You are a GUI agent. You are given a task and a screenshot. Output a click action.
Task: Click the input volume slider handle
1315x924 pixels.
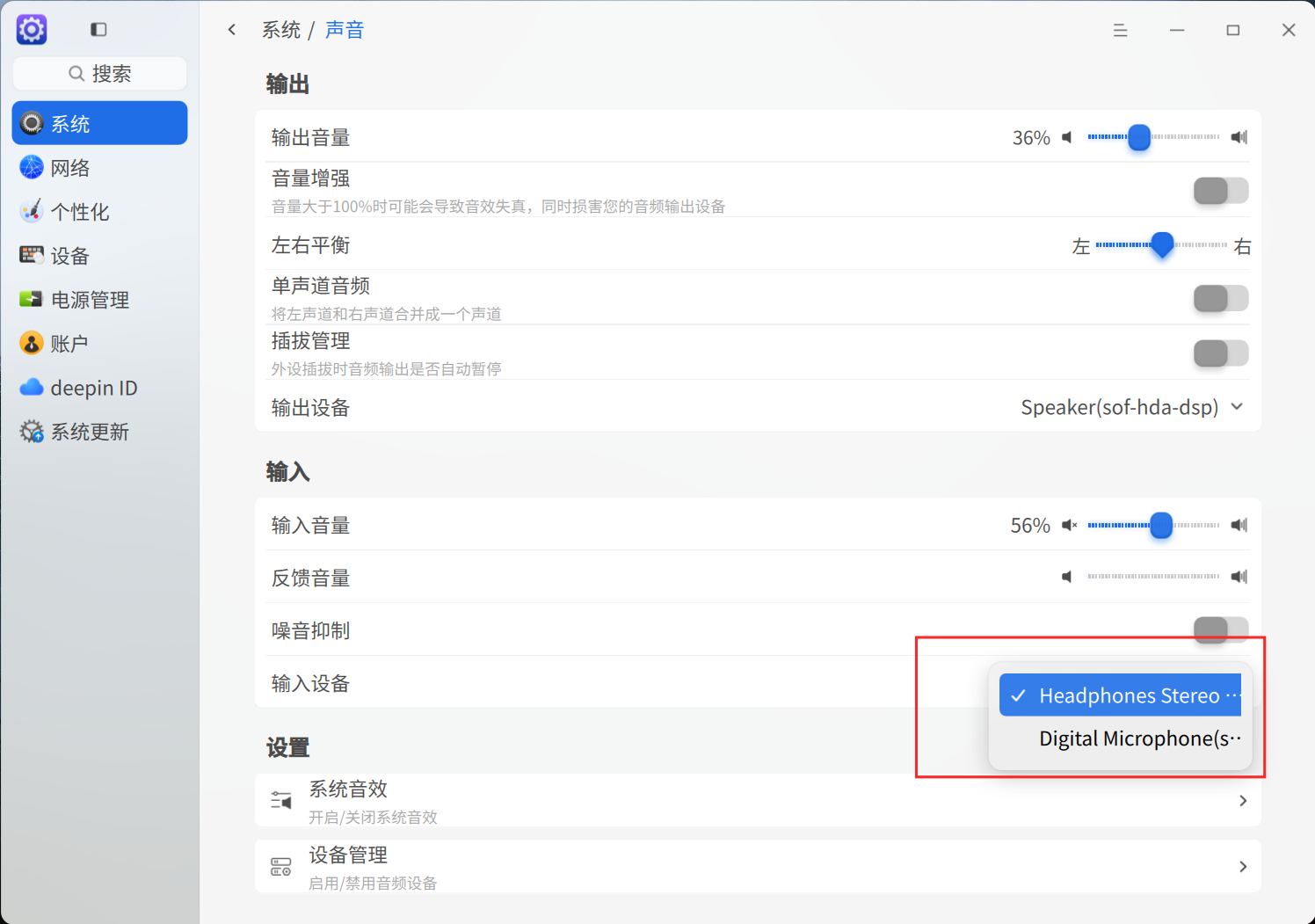coord(1161,525)
